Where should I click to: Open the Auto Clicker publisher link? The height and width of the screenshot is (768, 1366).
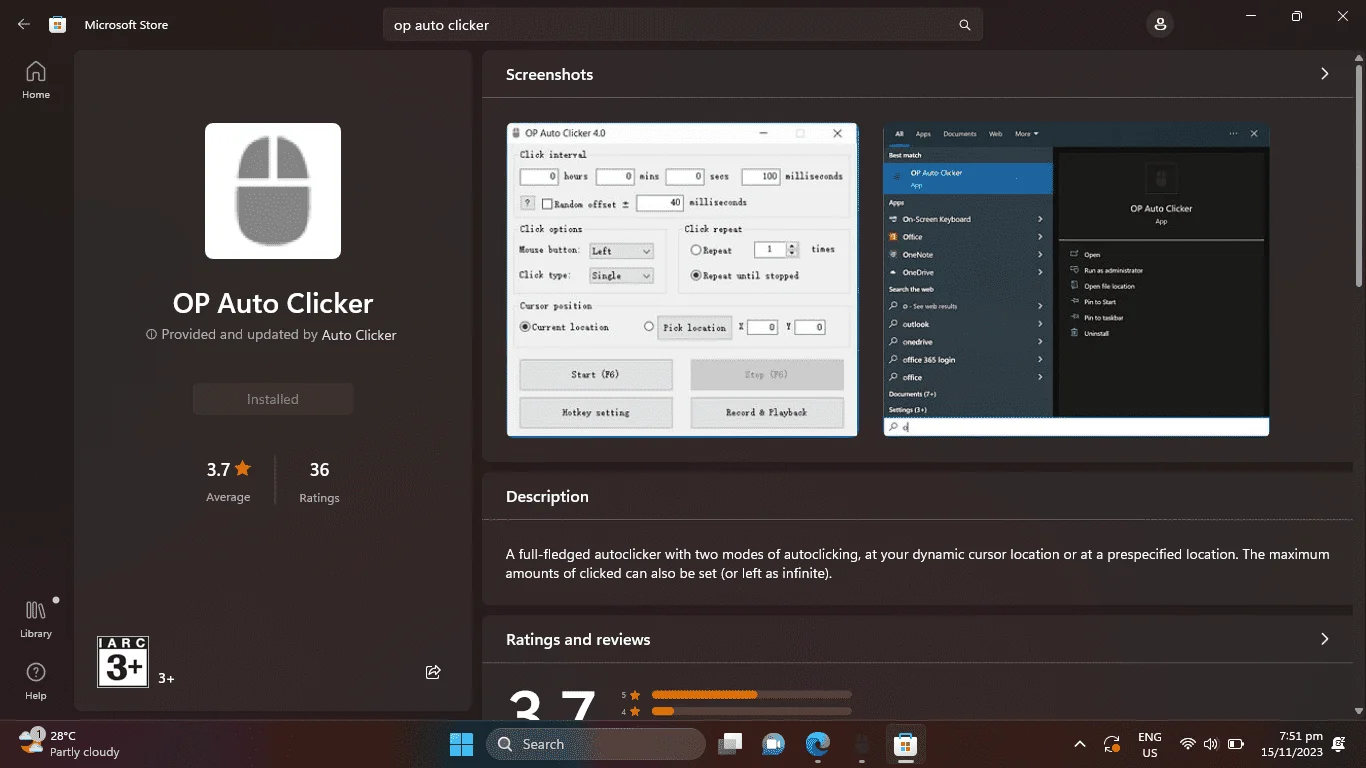pyautogui.click(x=359, y=335)
